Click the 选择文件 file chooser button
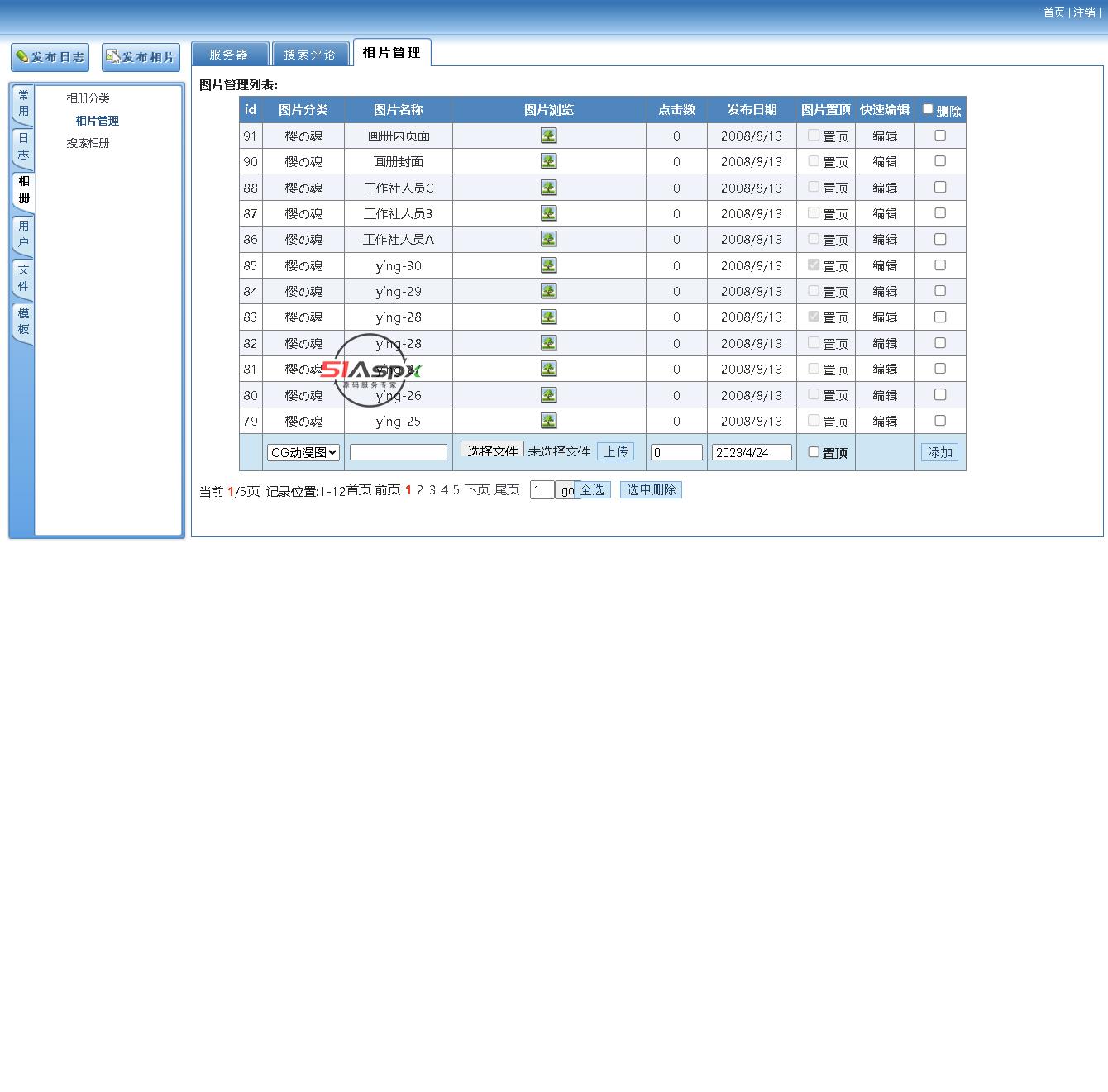The height and width of the screenshot is (1092, 1108). coord(492,451)
